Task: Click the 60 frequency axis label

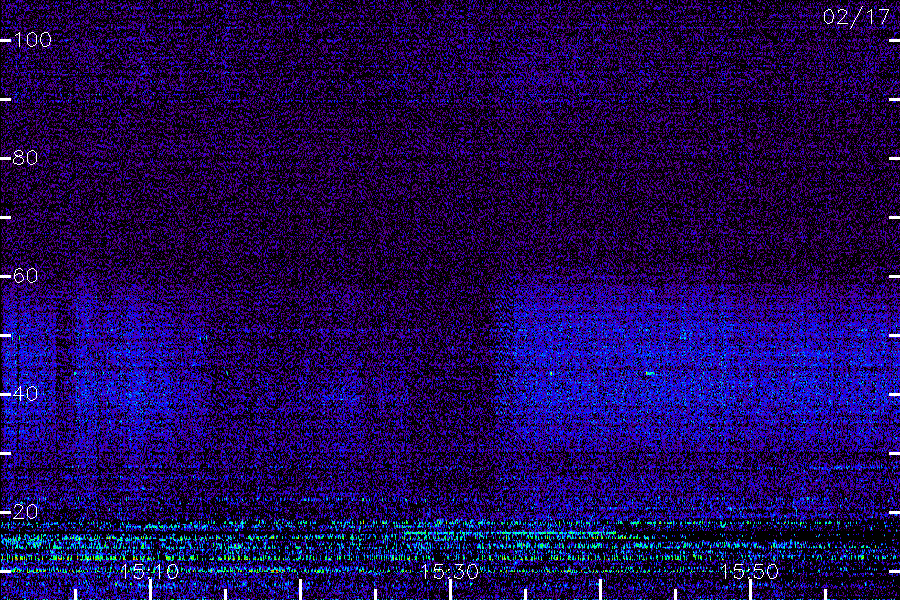Action: click(x=26, y=276)
